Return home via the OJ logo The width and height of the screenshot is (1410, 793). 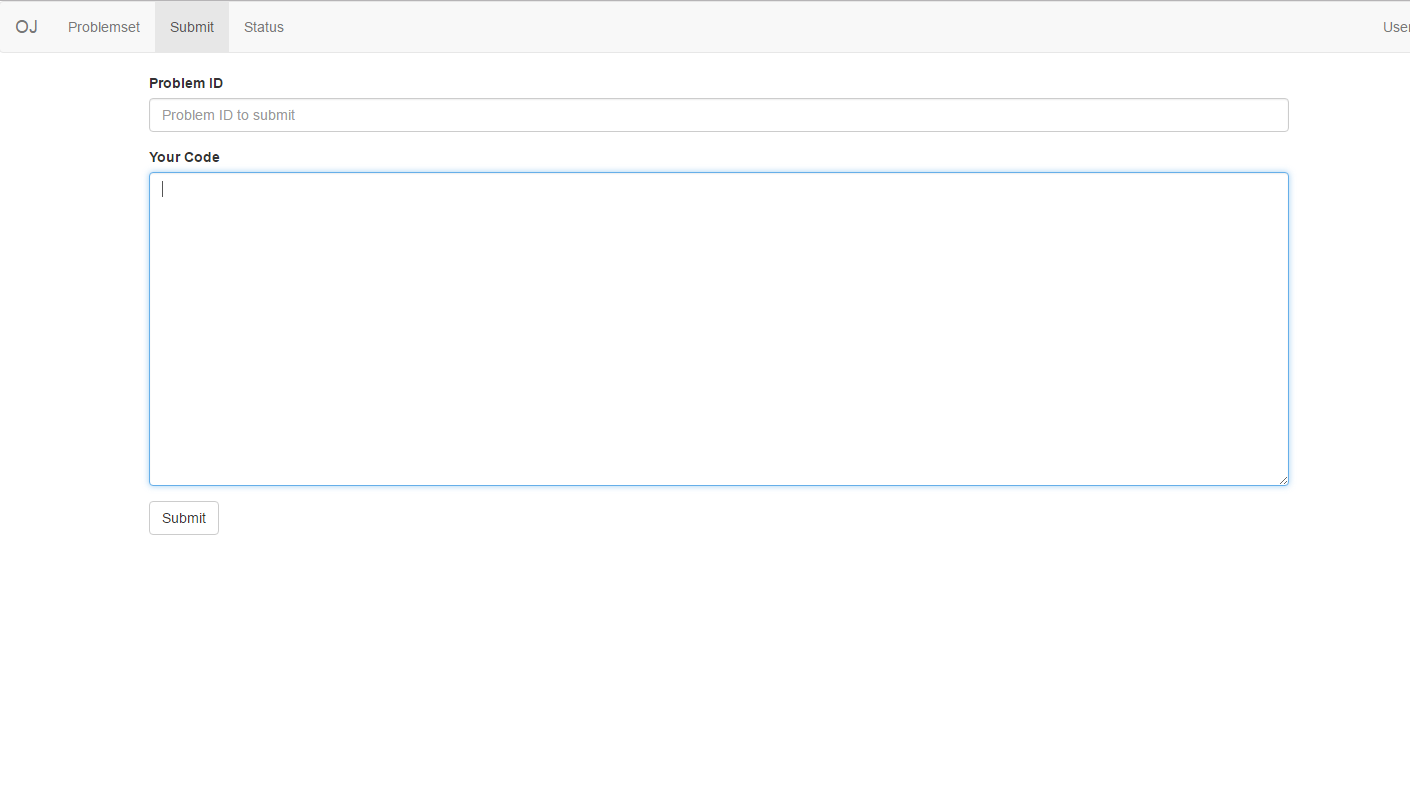(x=26, y=27)
